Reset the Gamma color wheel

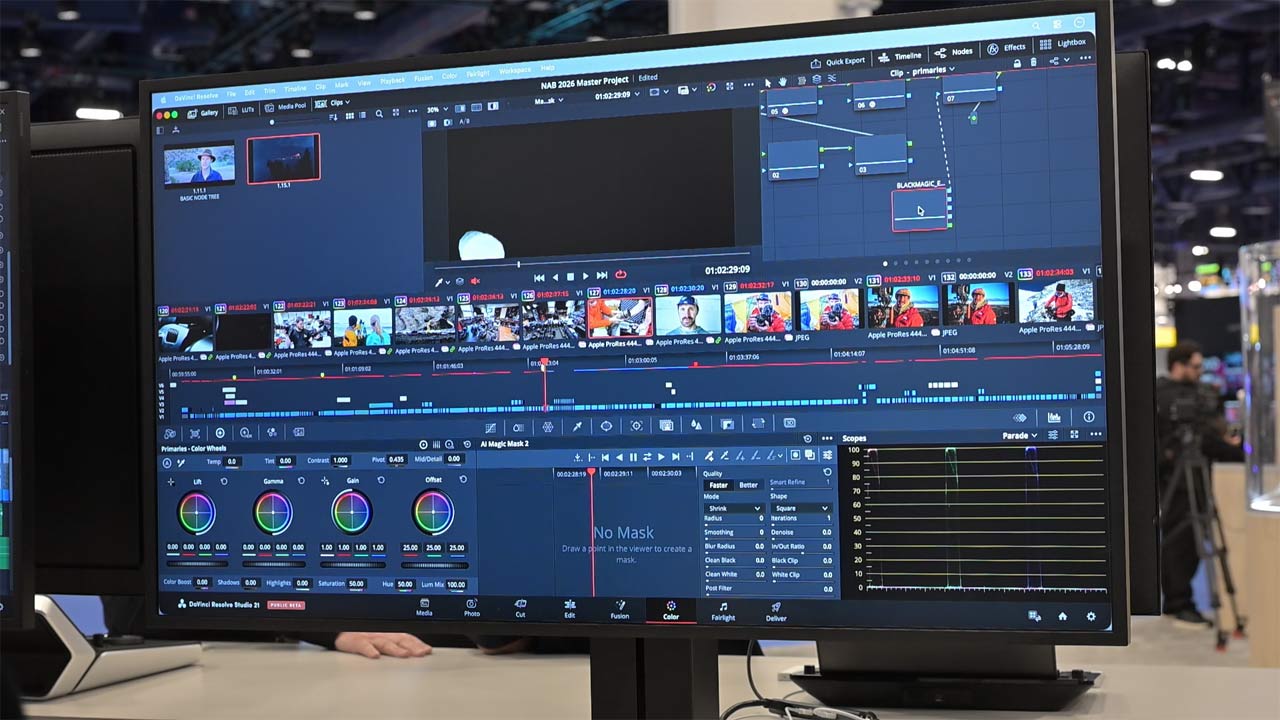(302, 481)
